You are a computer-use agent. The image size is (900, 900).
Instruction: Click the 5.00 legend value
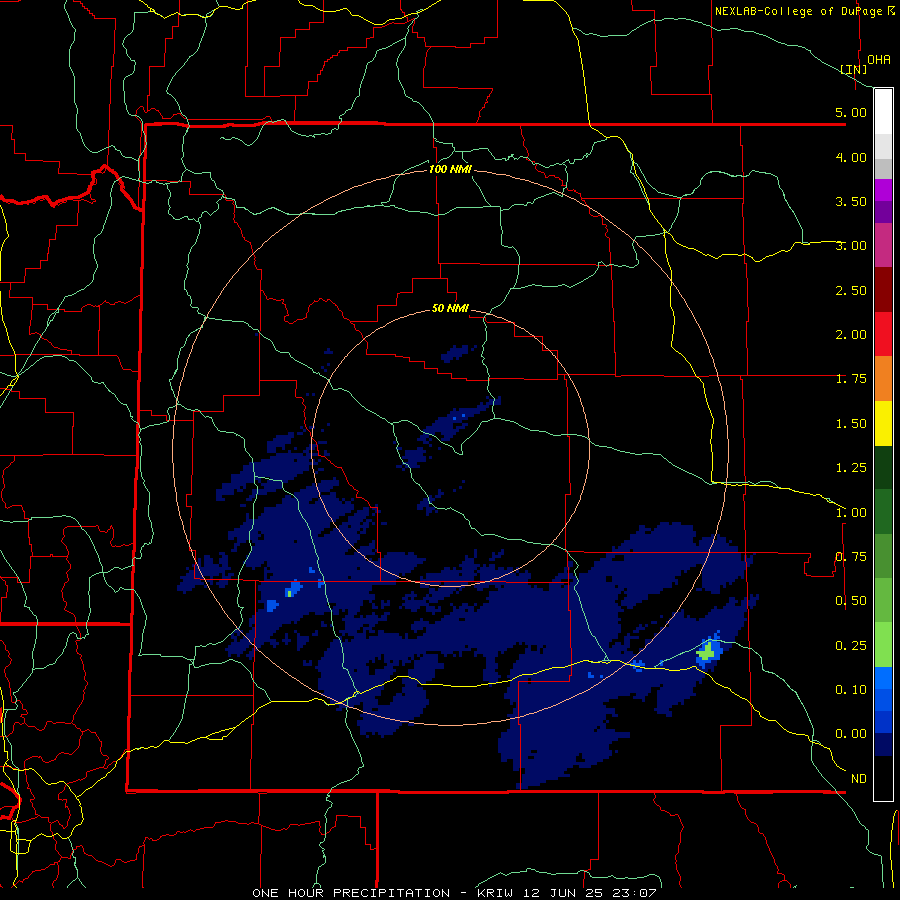pos(851,112)
